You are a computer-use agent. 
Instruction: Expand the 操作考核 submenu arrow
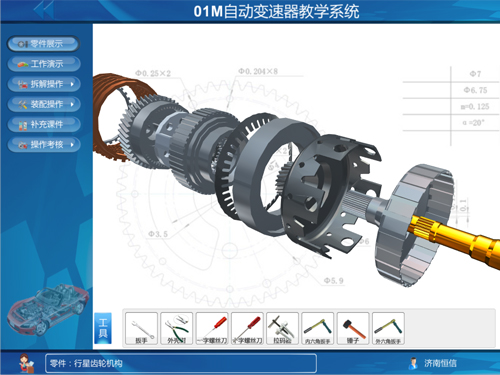[x=72, y=144]
